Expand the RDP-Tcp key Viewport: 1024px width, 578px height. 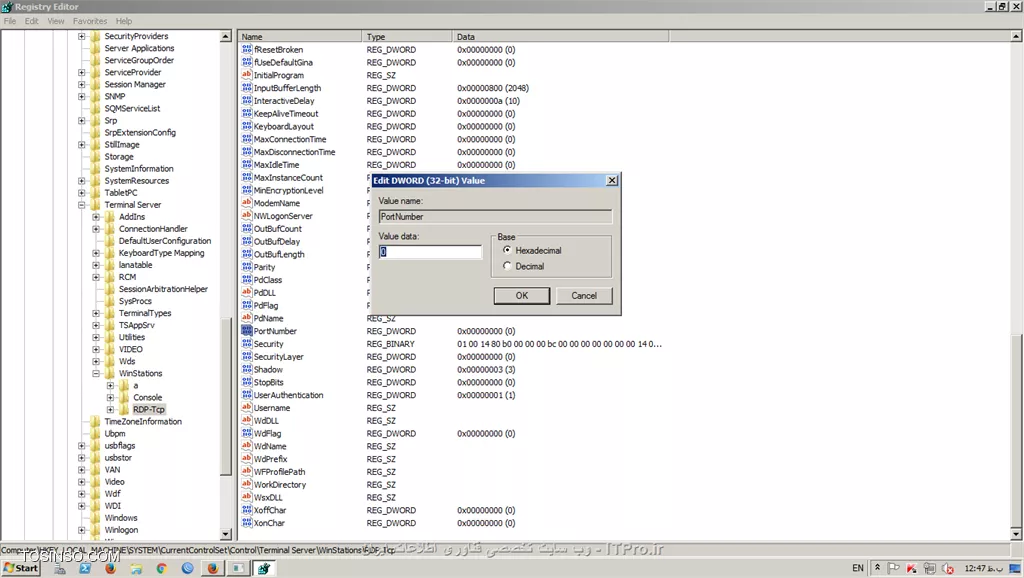[110, 409]
